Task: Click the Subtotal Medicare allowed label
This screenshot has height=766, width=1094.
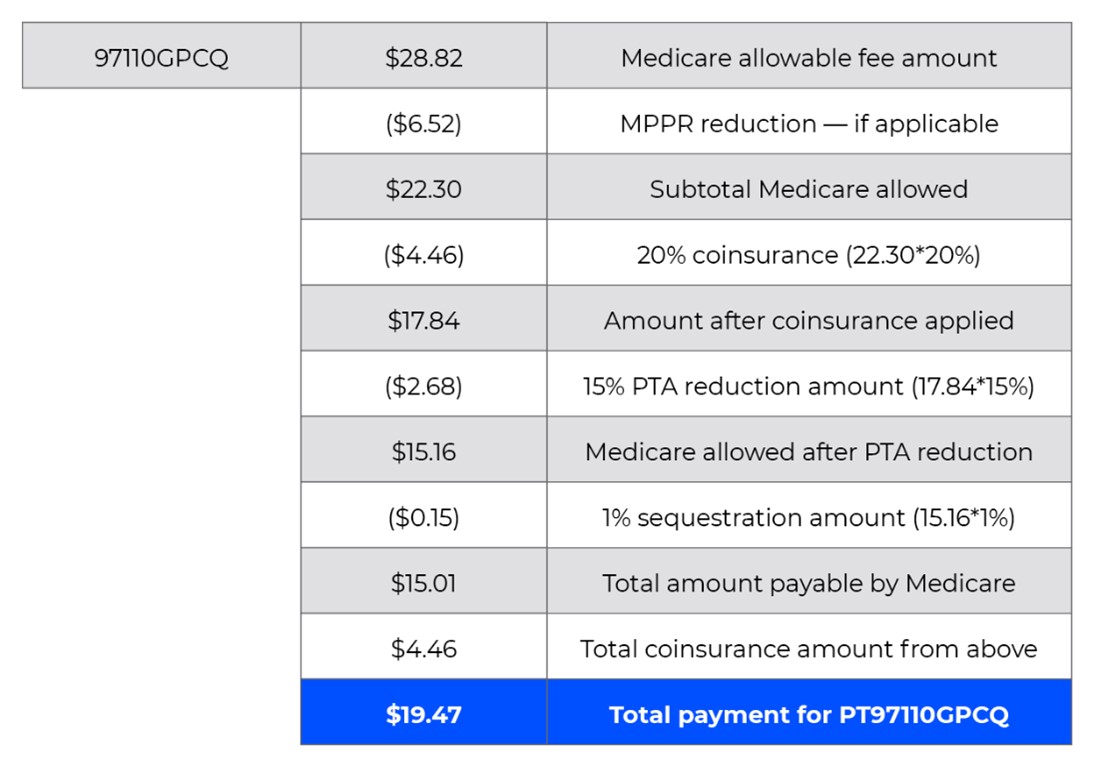Action: click(808, 189)
